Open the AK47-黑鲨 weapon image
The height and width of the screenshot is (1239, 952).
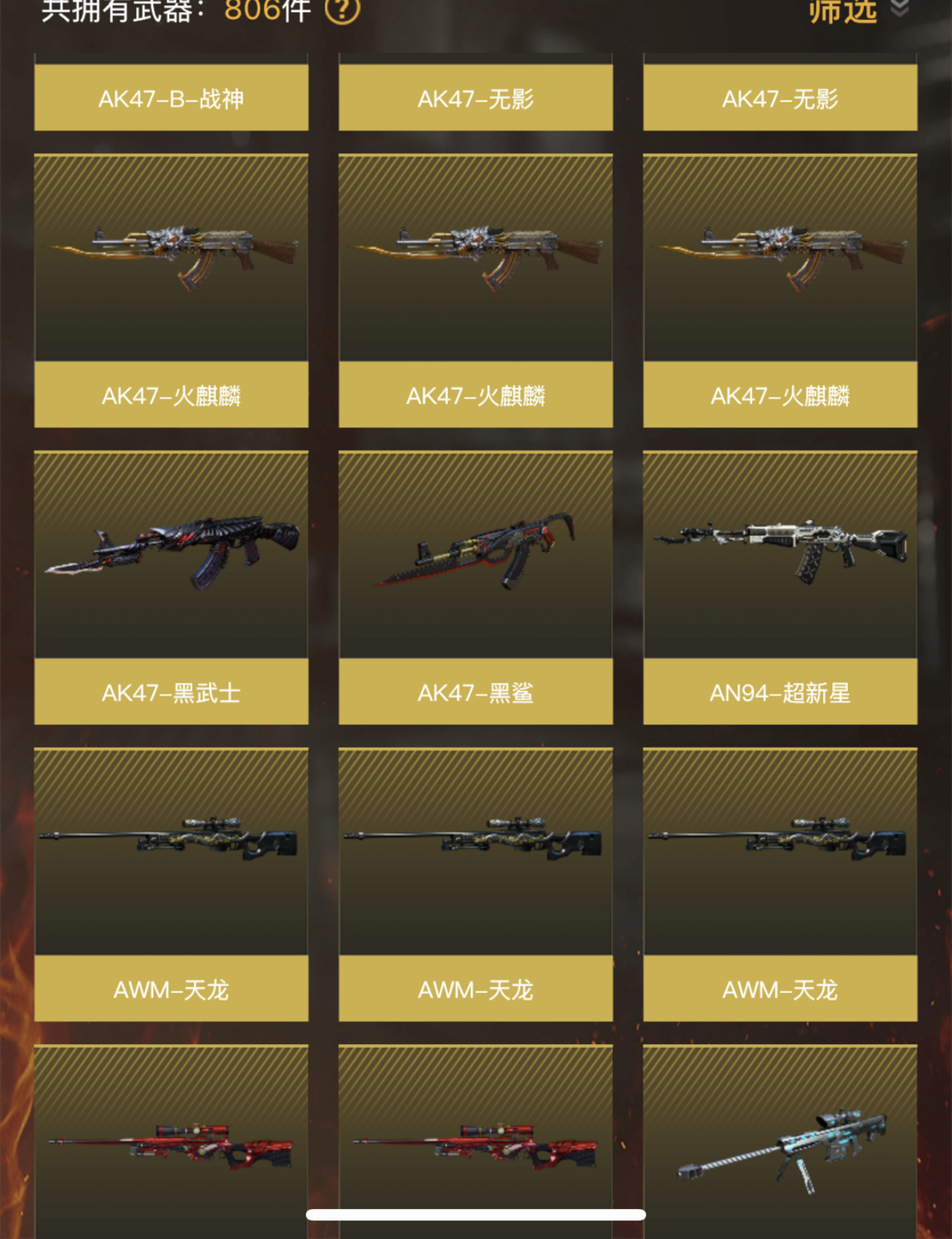476,555
